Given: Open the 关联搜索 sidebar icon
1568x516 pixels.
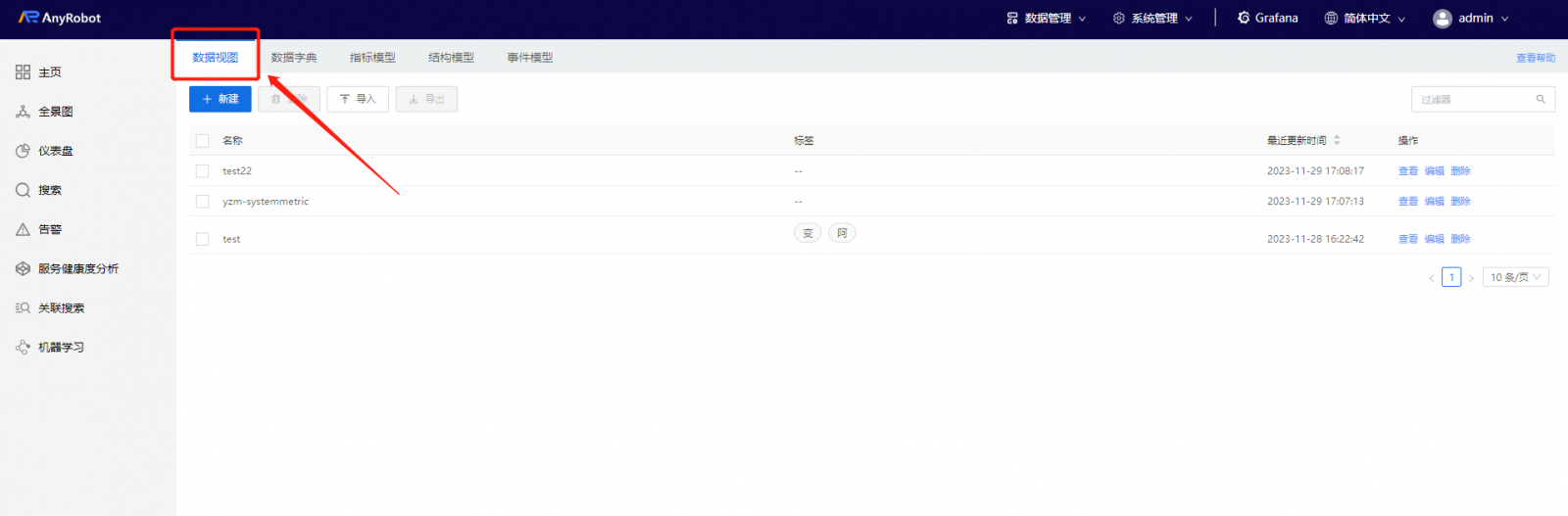Looking at the screenshot, I should click(x=23, y=307).
